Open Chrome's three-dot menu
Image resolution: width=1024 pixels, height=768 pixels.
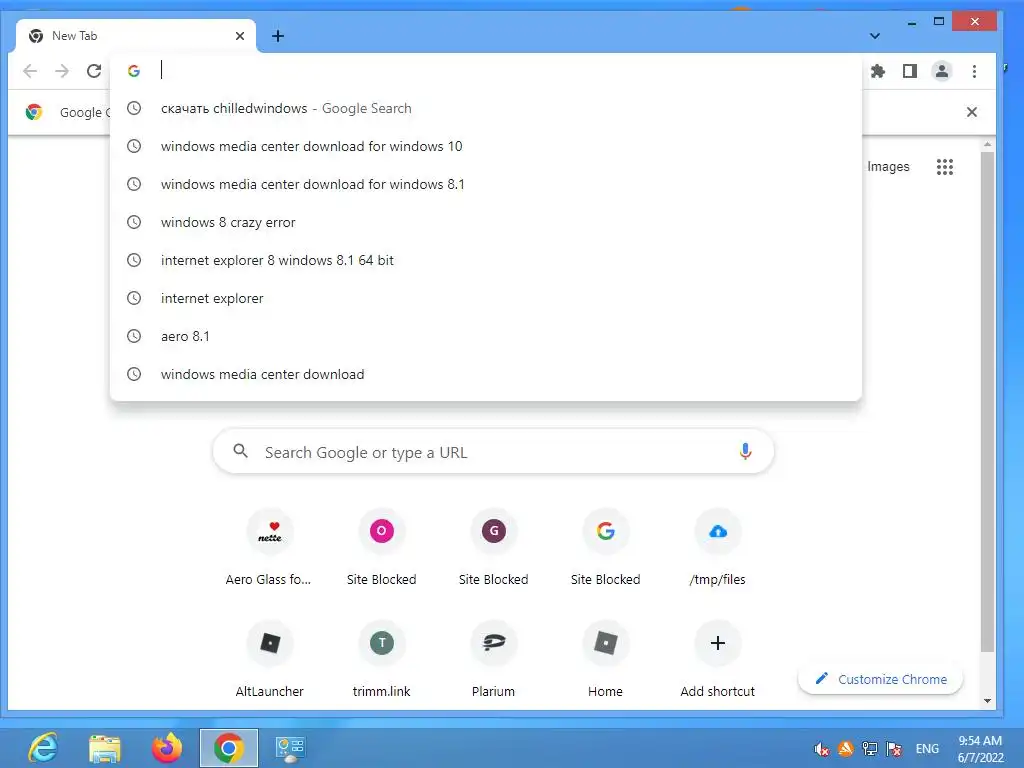[974, 71]
